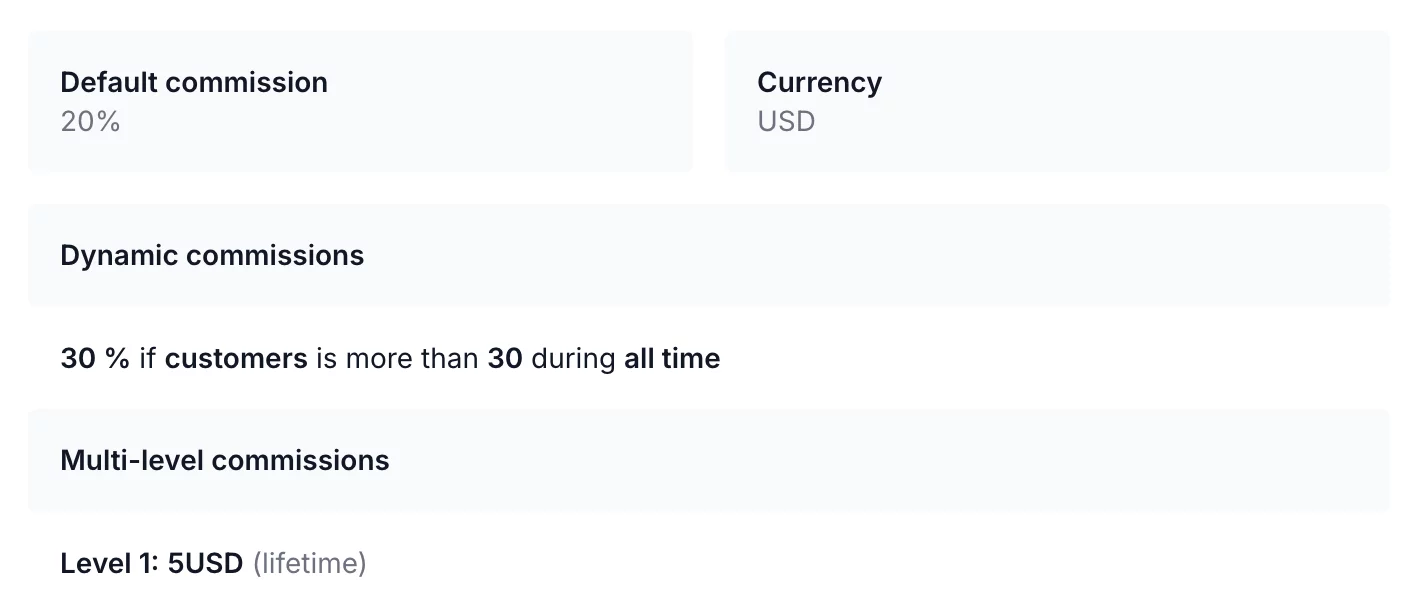Click the word "during" in the rule
1420x612 pixels.
click(x=573, y=359)
